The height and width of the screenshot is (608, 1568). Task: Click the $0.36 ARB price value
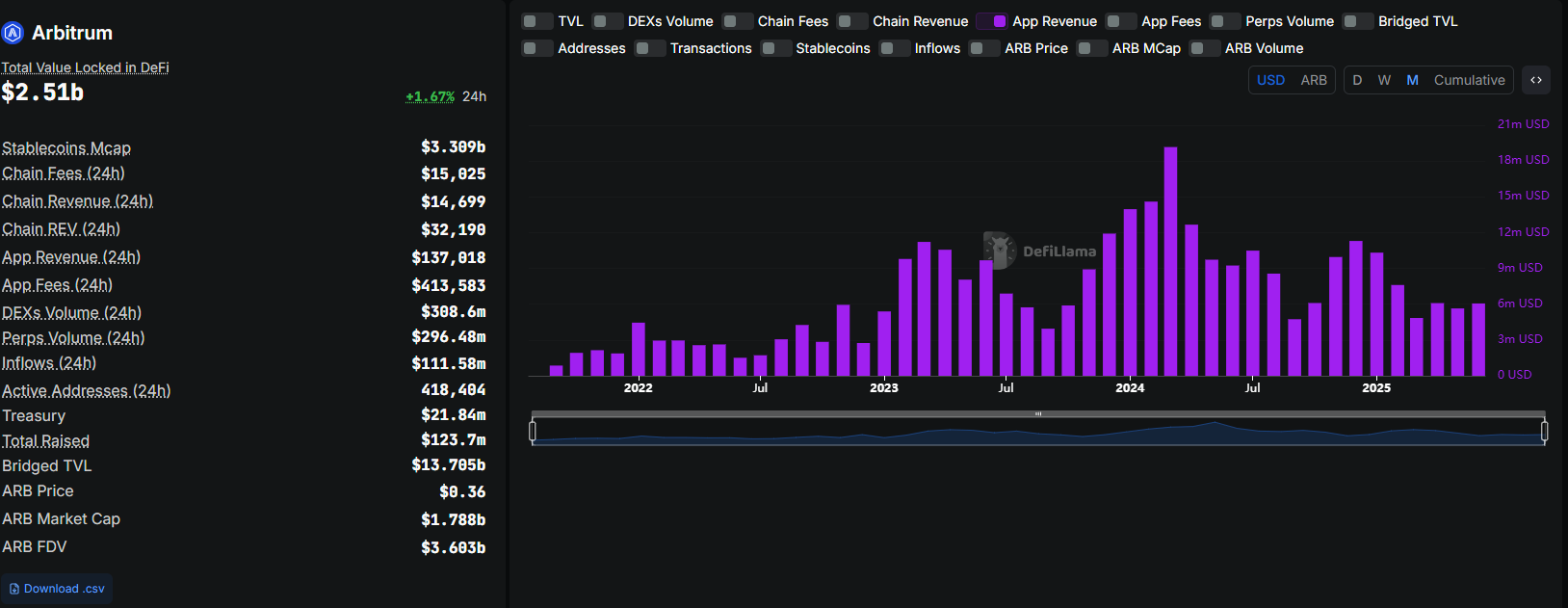(x=462, y=491)
